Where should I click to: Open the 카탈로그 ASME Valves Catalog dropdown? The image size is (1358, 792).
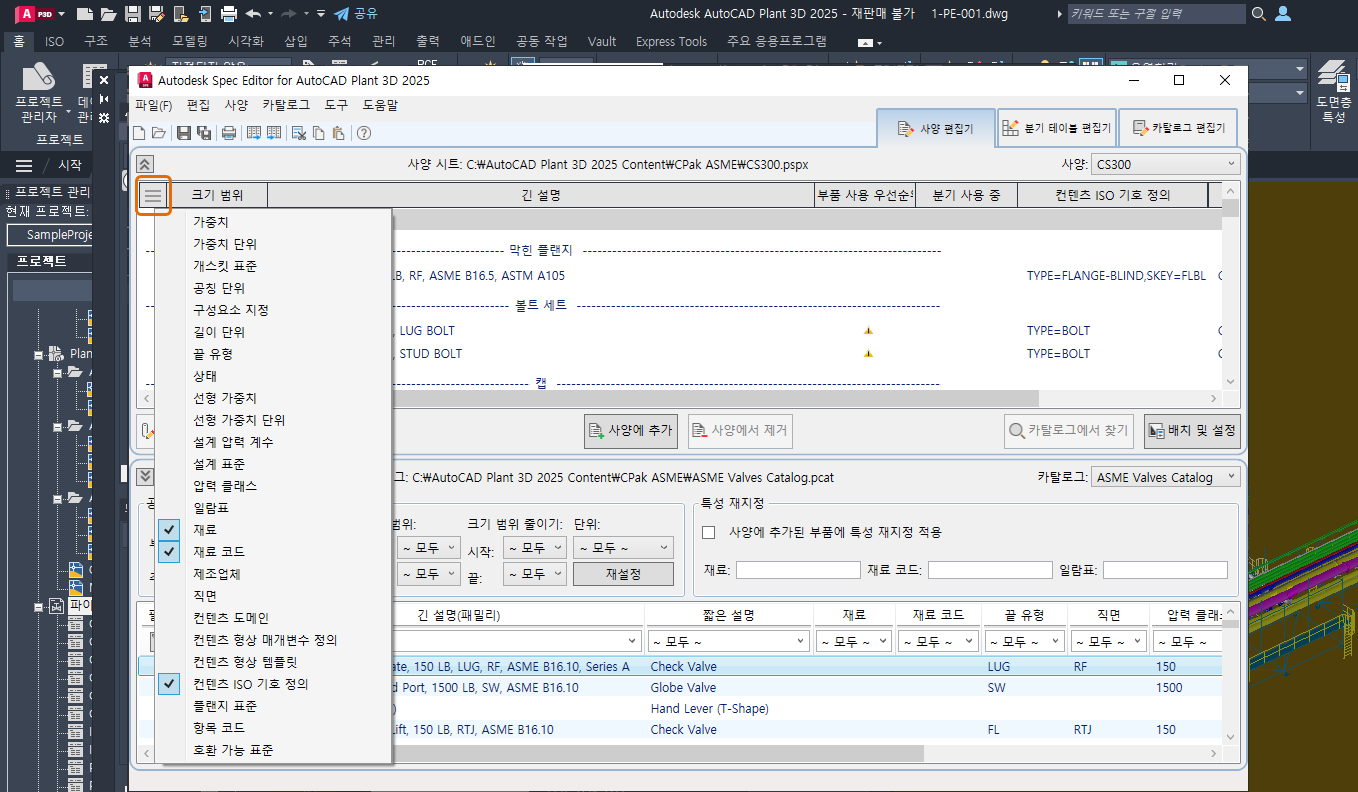click(x=1165, y=477)
